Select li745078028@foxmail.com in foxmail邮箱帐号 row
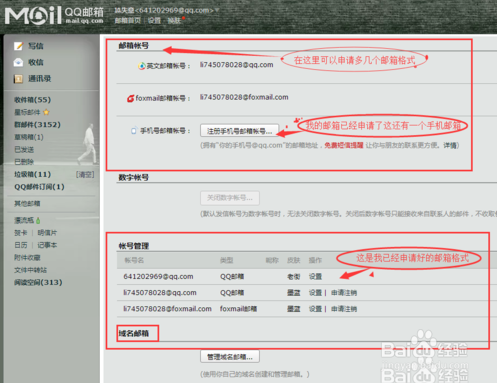The image size is (498, 383). (x=244, y=97)
